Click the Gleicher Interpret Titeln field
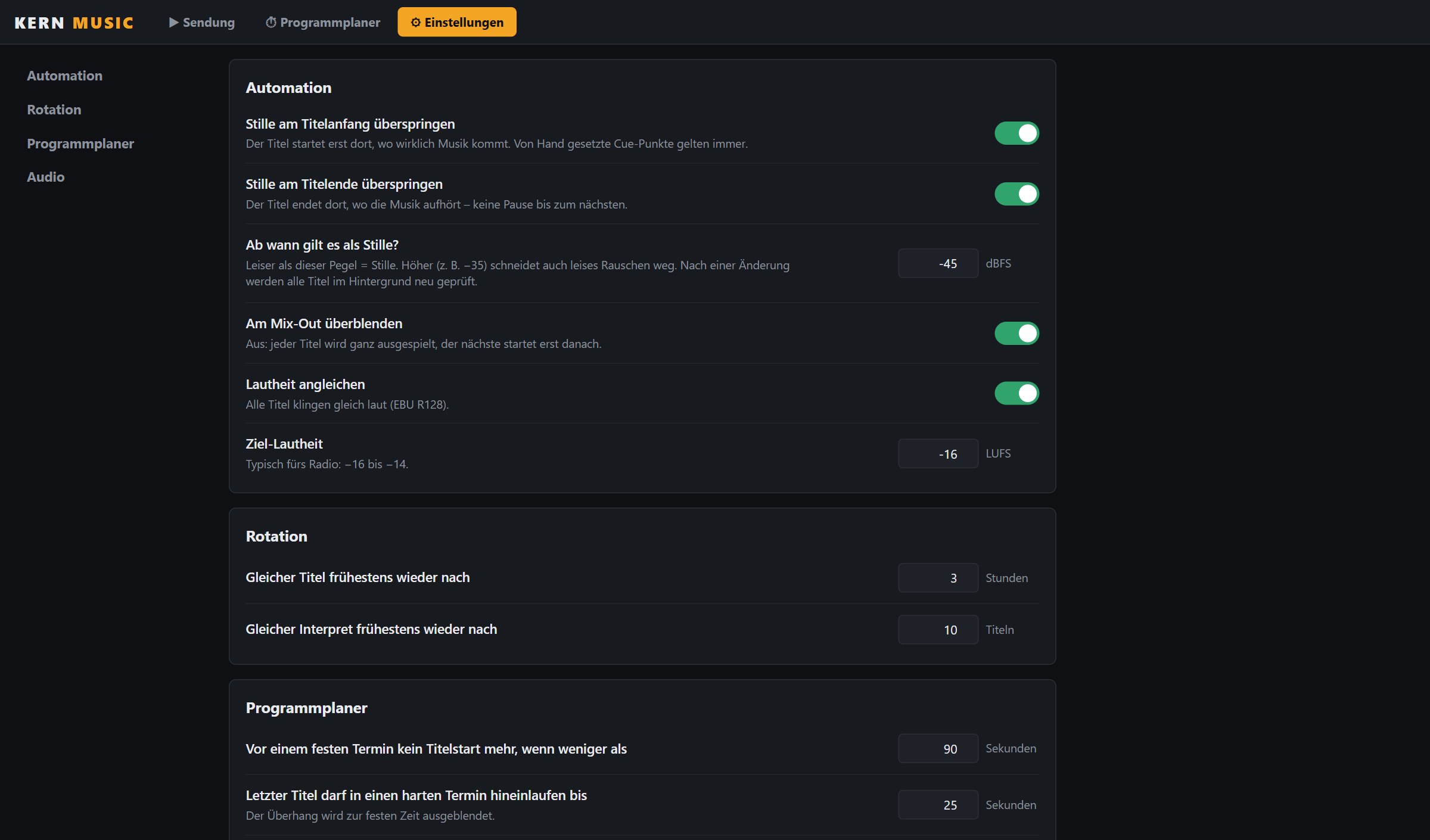 pos(938,630)
